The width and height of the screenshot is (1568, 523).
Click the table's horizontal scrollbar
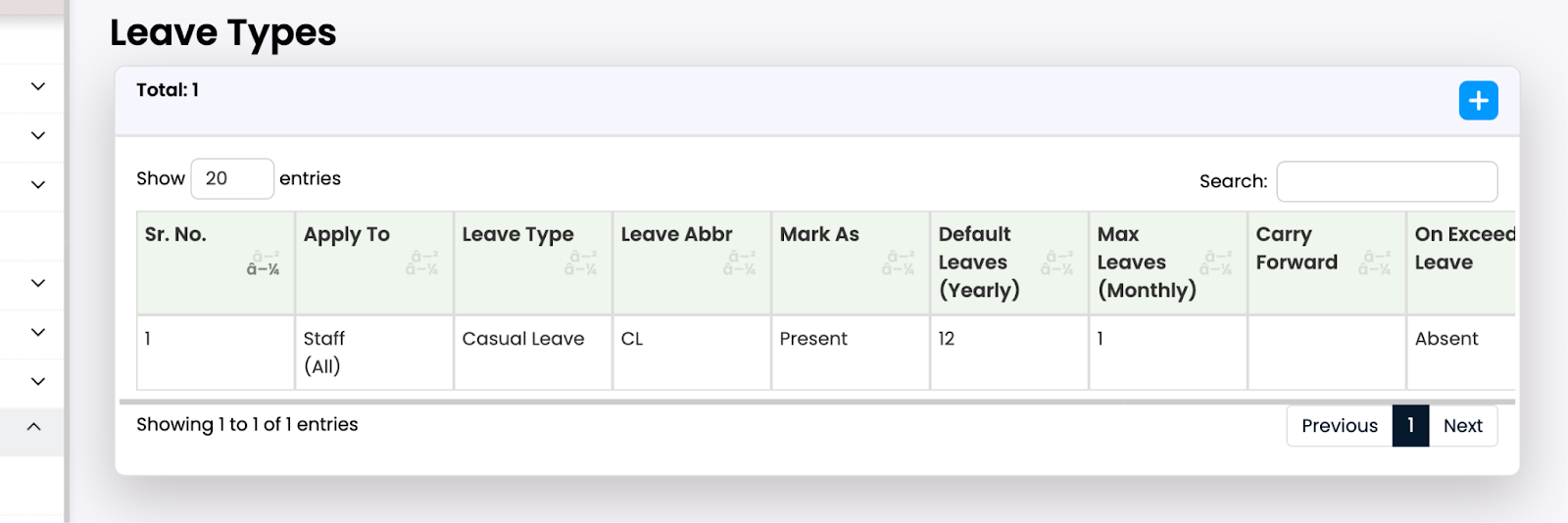[815, 402]
